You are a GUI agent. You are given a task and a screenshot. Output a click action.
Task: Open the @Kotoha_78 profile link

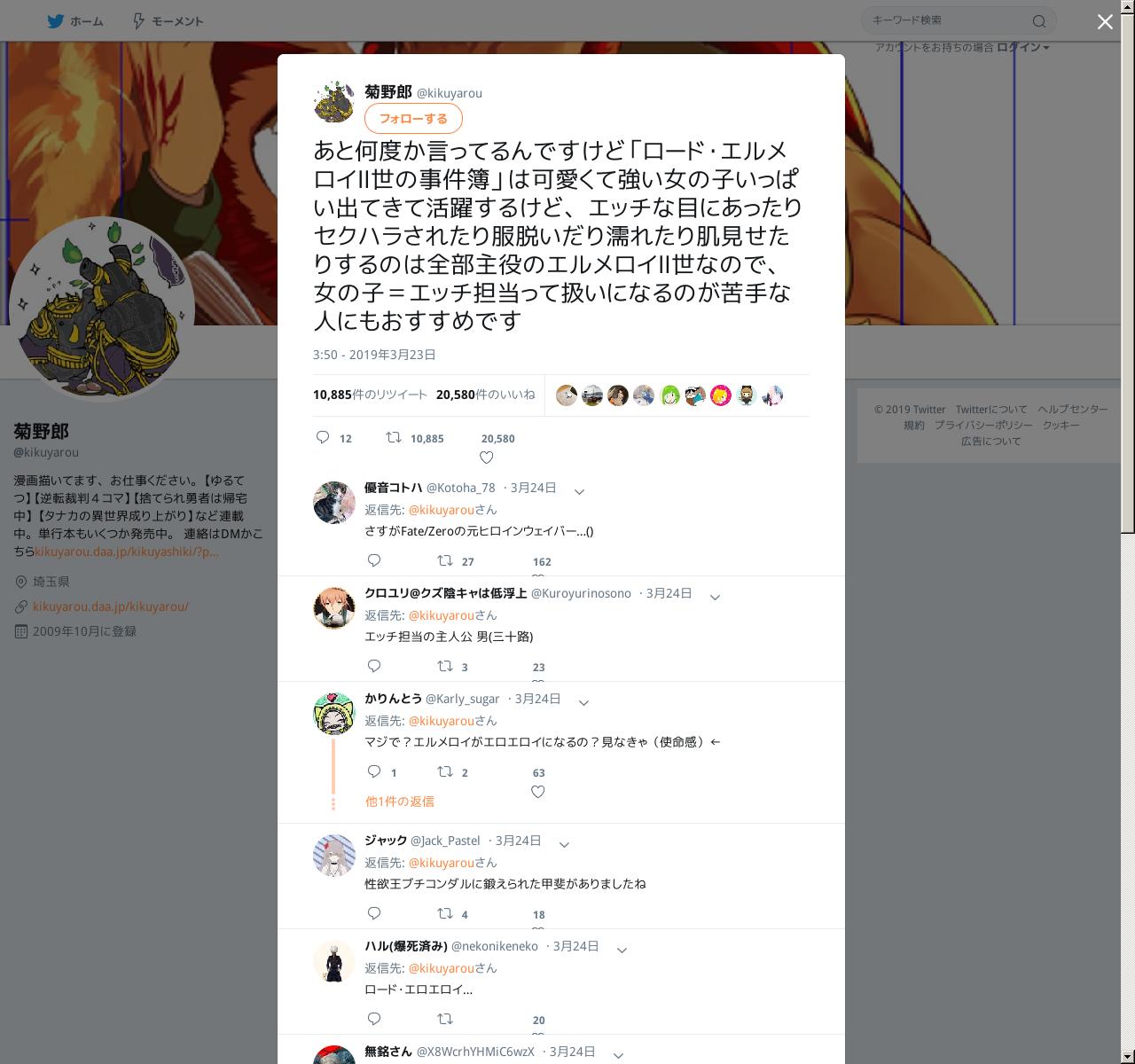(x=461, y=488)
